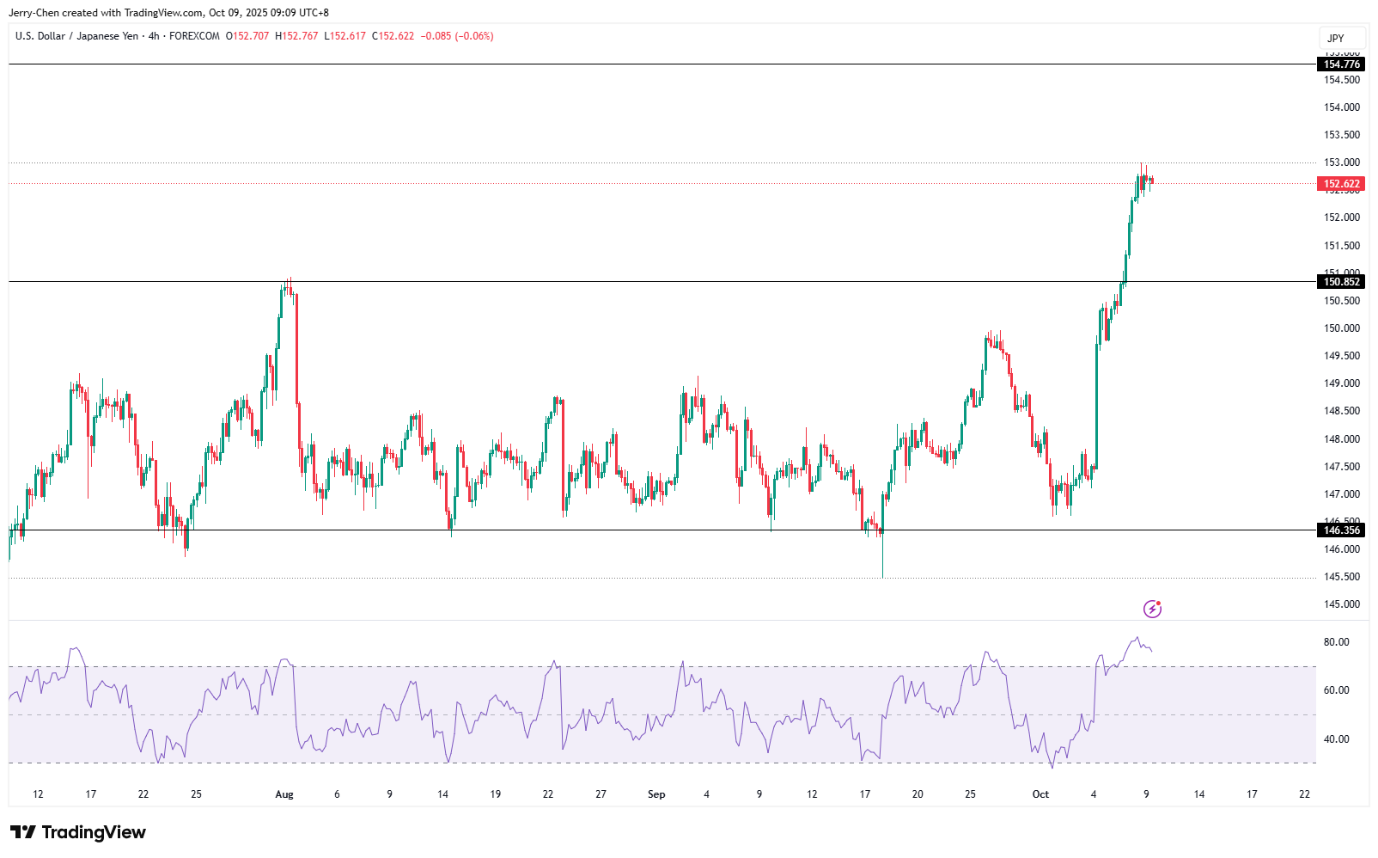This screenshot has height=858, width=1378.
Task: Click the 148.000 price scale tick
Action: coord(1342,439)
